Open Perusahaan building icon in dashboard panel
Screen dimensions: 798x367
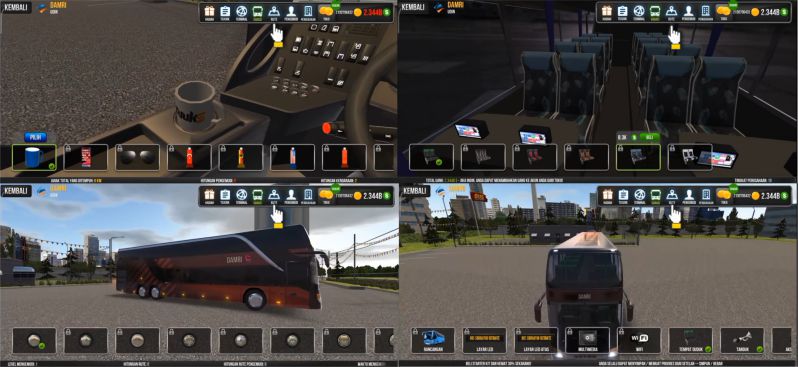point(308,12)
